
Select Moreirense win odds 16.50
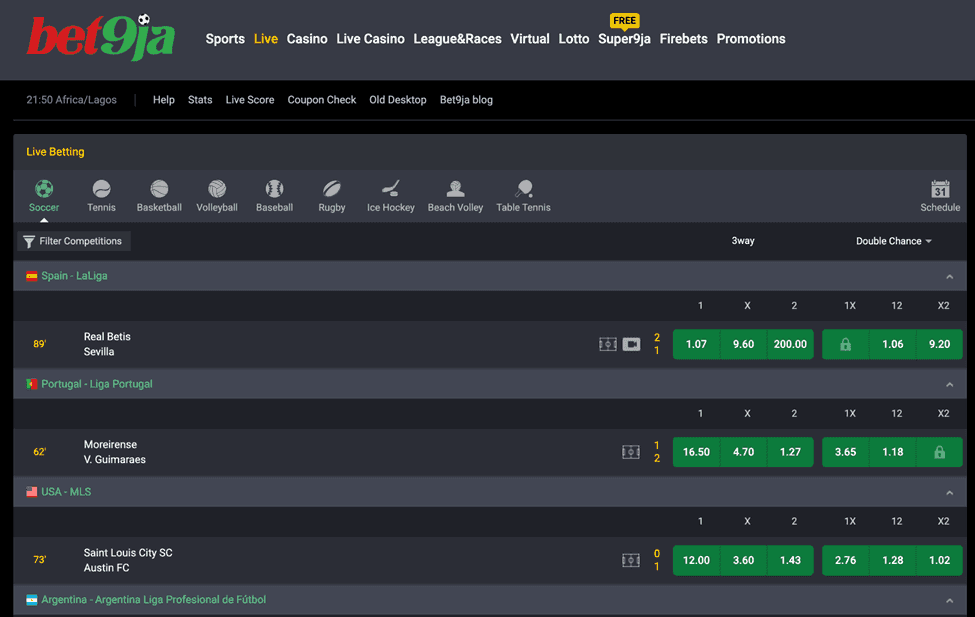point(696,452)
